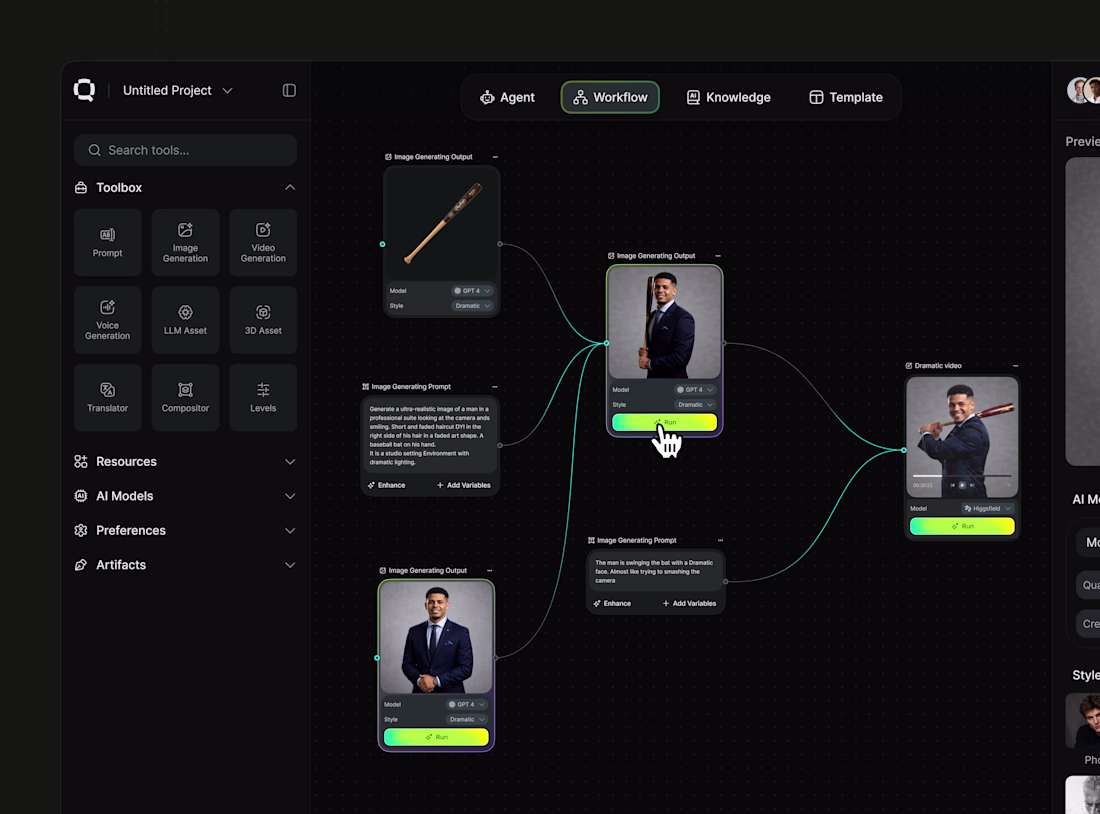This screenshot has height=814, width=1100.
Task: Pick the LLM Asset tool
Action: (185, 320)
